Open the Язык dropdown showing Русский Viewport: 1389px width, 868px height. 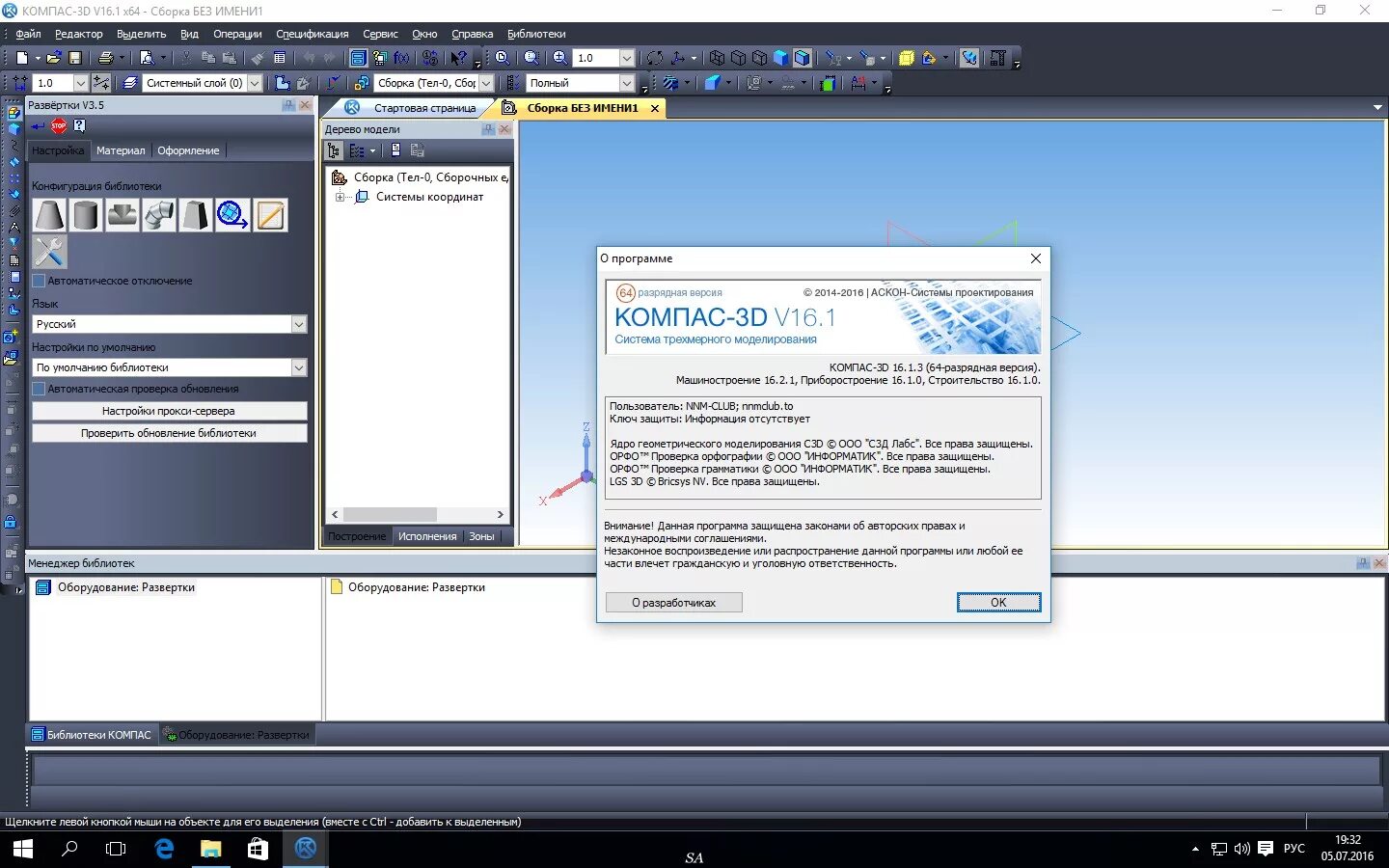(x=299, y=324)
